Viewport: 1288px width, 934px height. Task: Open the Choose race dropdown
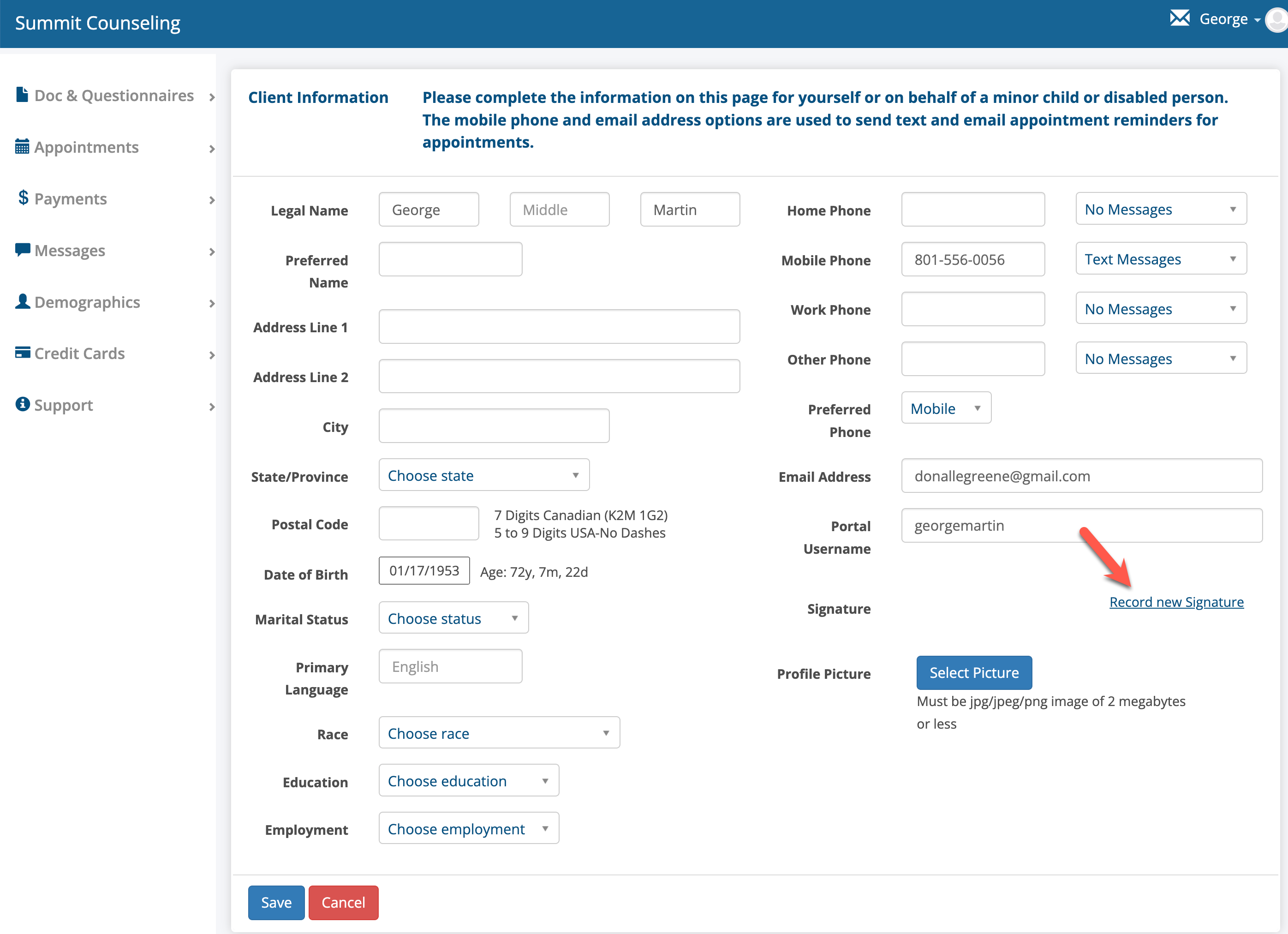coord(499,733)
